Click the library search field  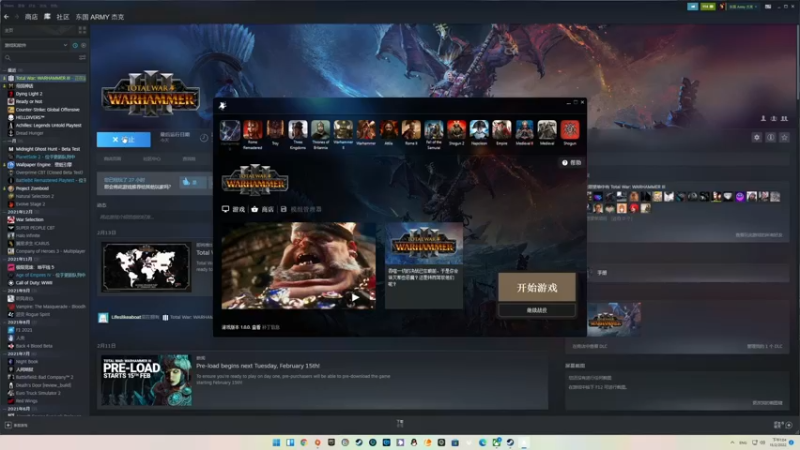tap(40, 58)
